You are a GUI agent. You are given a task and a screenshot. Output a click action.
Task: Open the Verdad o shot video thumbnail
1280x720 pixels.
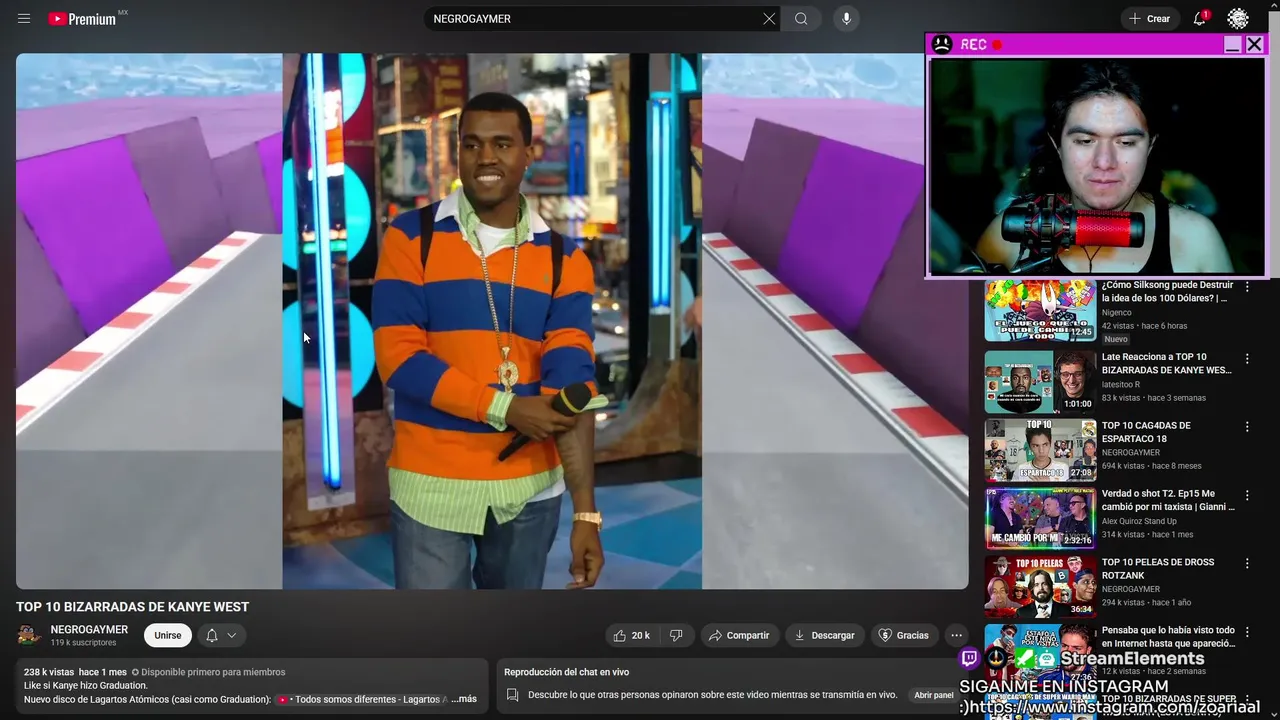1040,518
